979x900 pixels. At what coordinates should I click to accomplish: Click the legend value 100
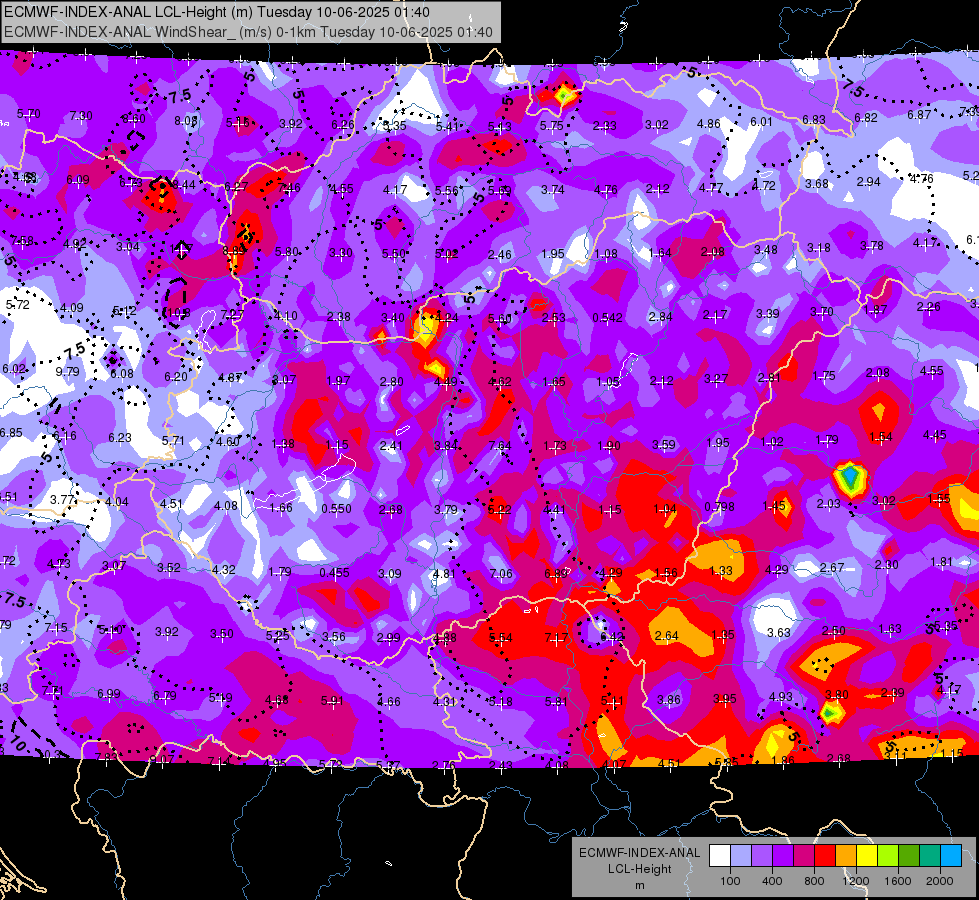730,881
